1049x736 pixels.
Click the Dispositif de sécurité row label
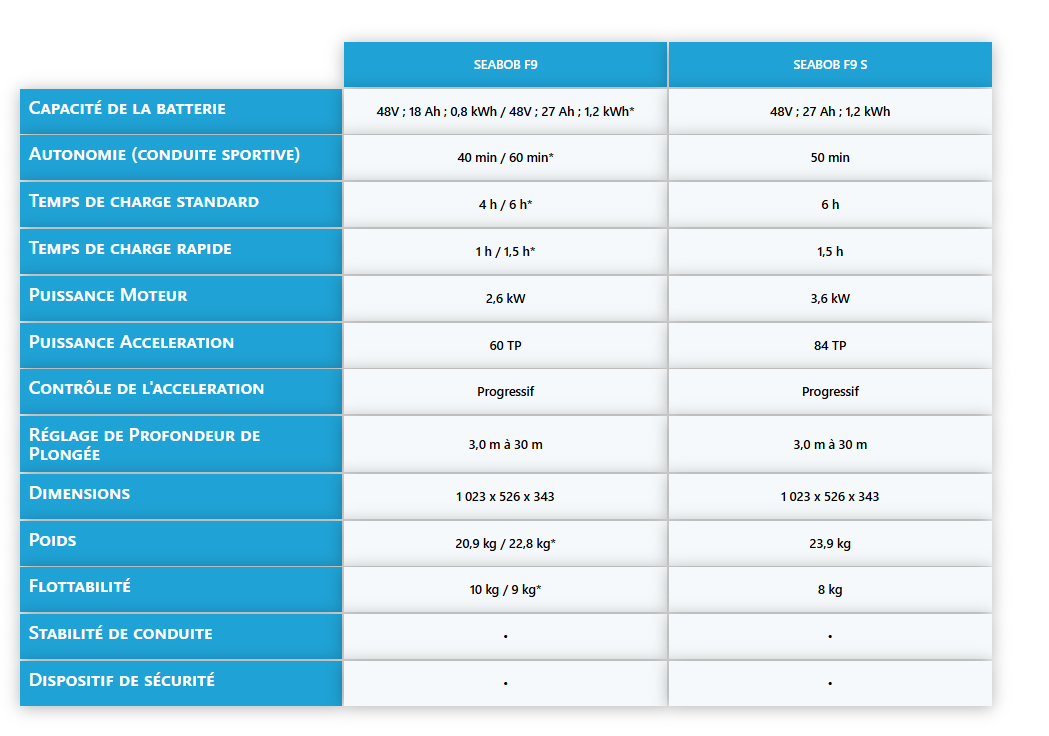[121, 681]
